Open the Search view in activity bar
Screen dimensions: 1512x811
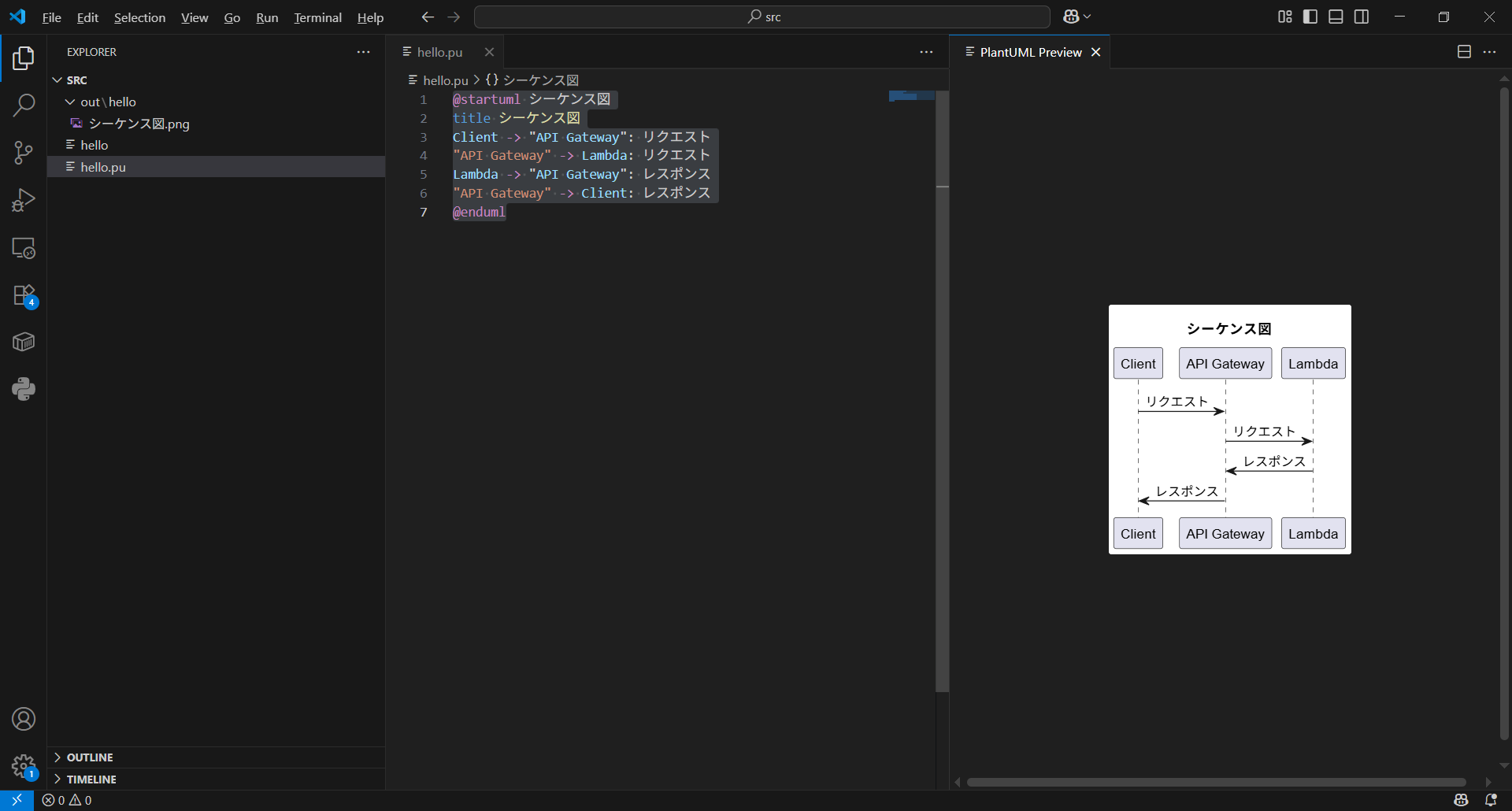[x=24, y=106]
